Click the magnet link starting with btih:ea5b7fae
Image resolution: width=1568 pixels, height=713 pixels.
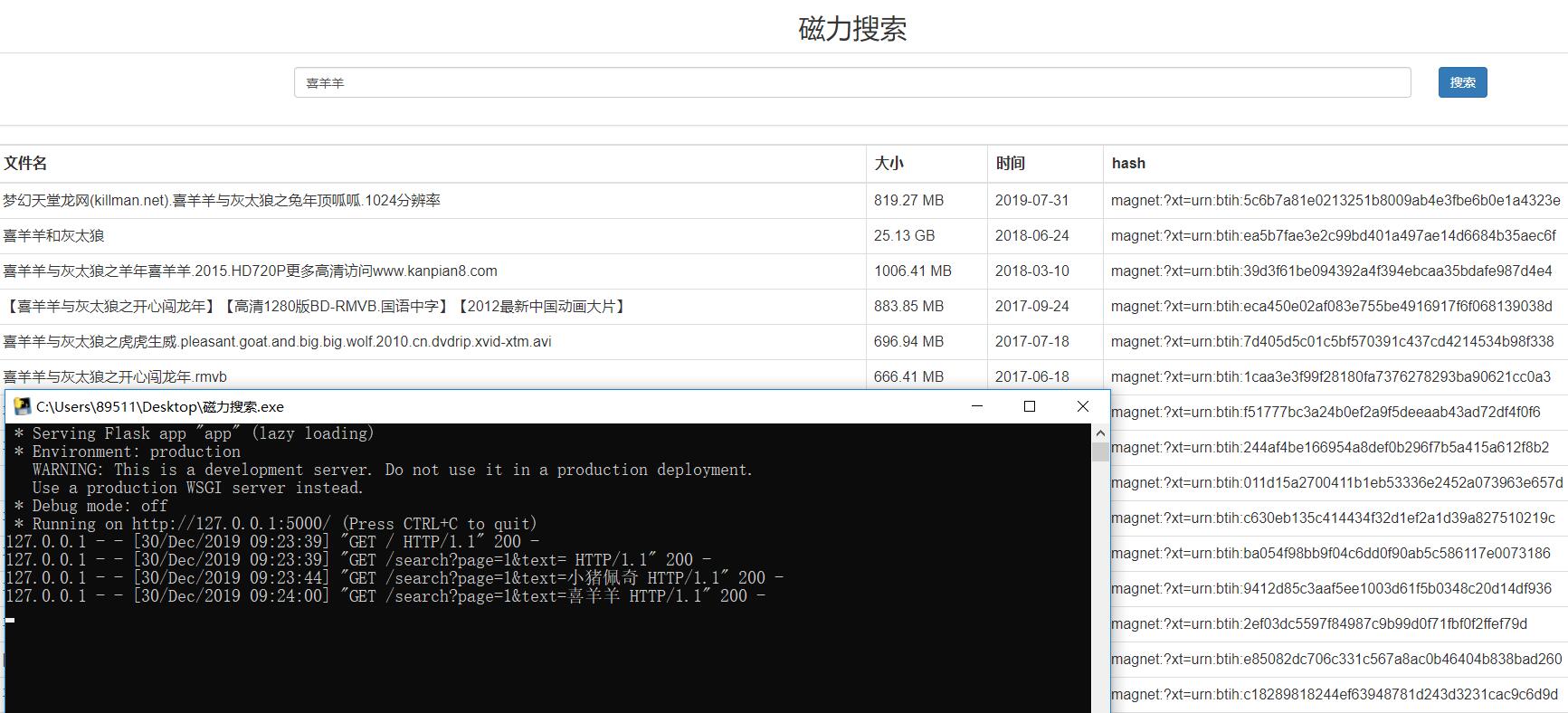tap(1333, 236)
